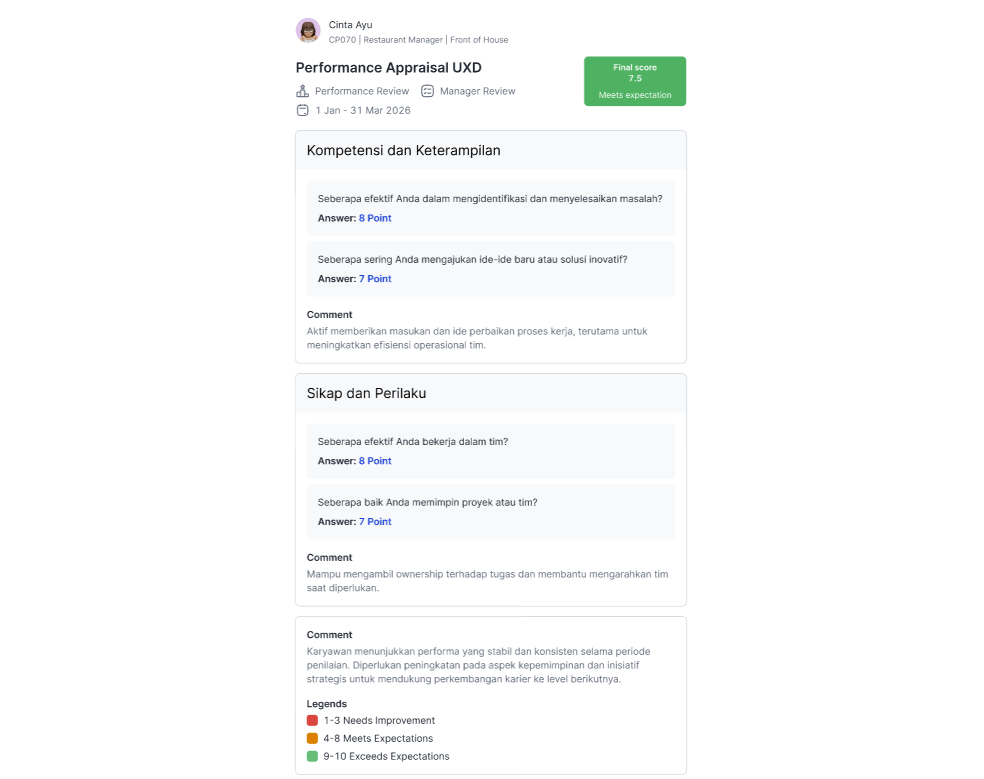This screenshot has height=779, width=984.
Task: Click the 1 Jan - 31 Mar 2026 date text
Action: point(363,110)
